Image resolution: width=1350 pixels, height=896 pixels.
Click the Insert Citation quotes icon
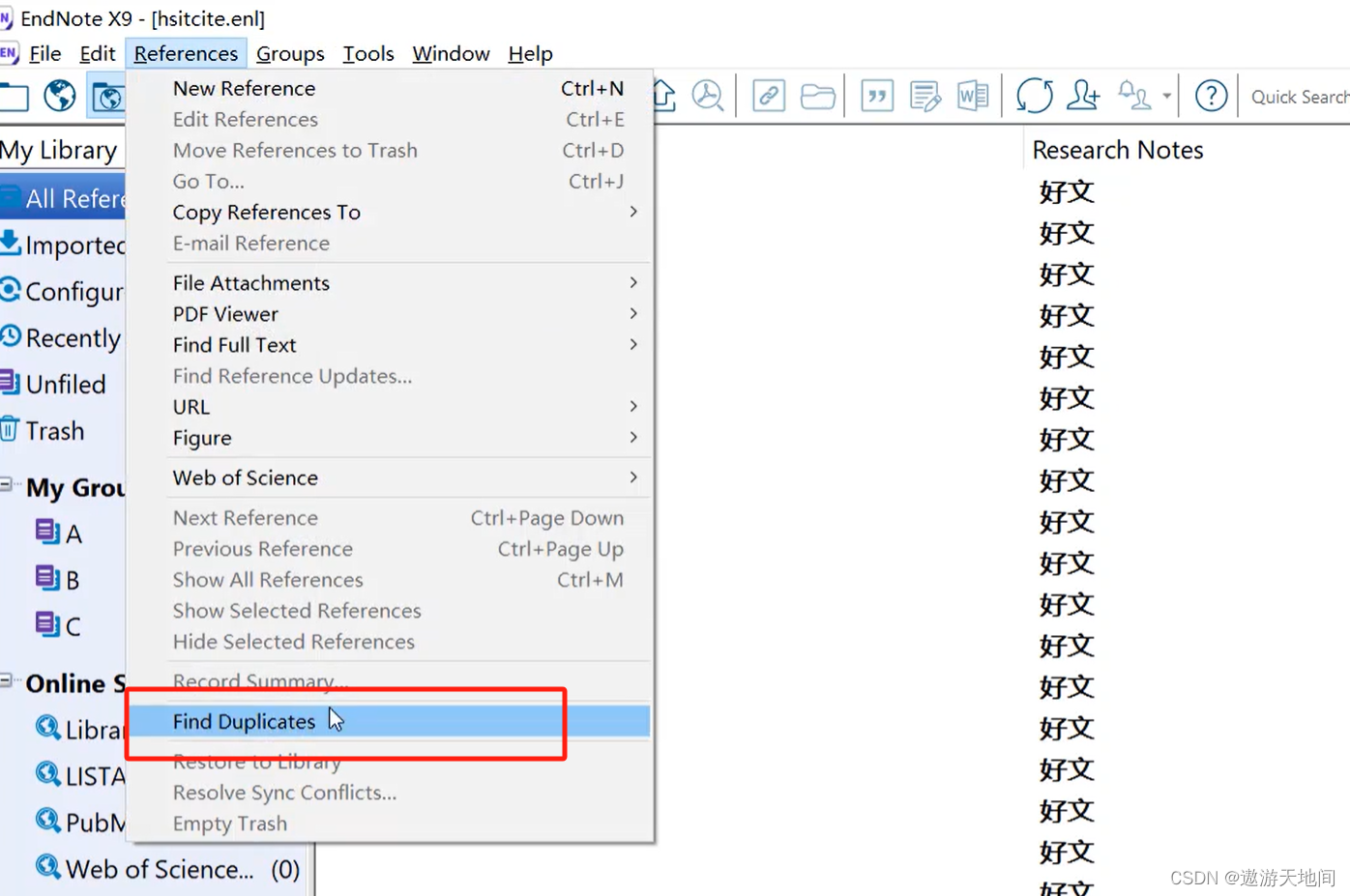[x=877, y=96]
